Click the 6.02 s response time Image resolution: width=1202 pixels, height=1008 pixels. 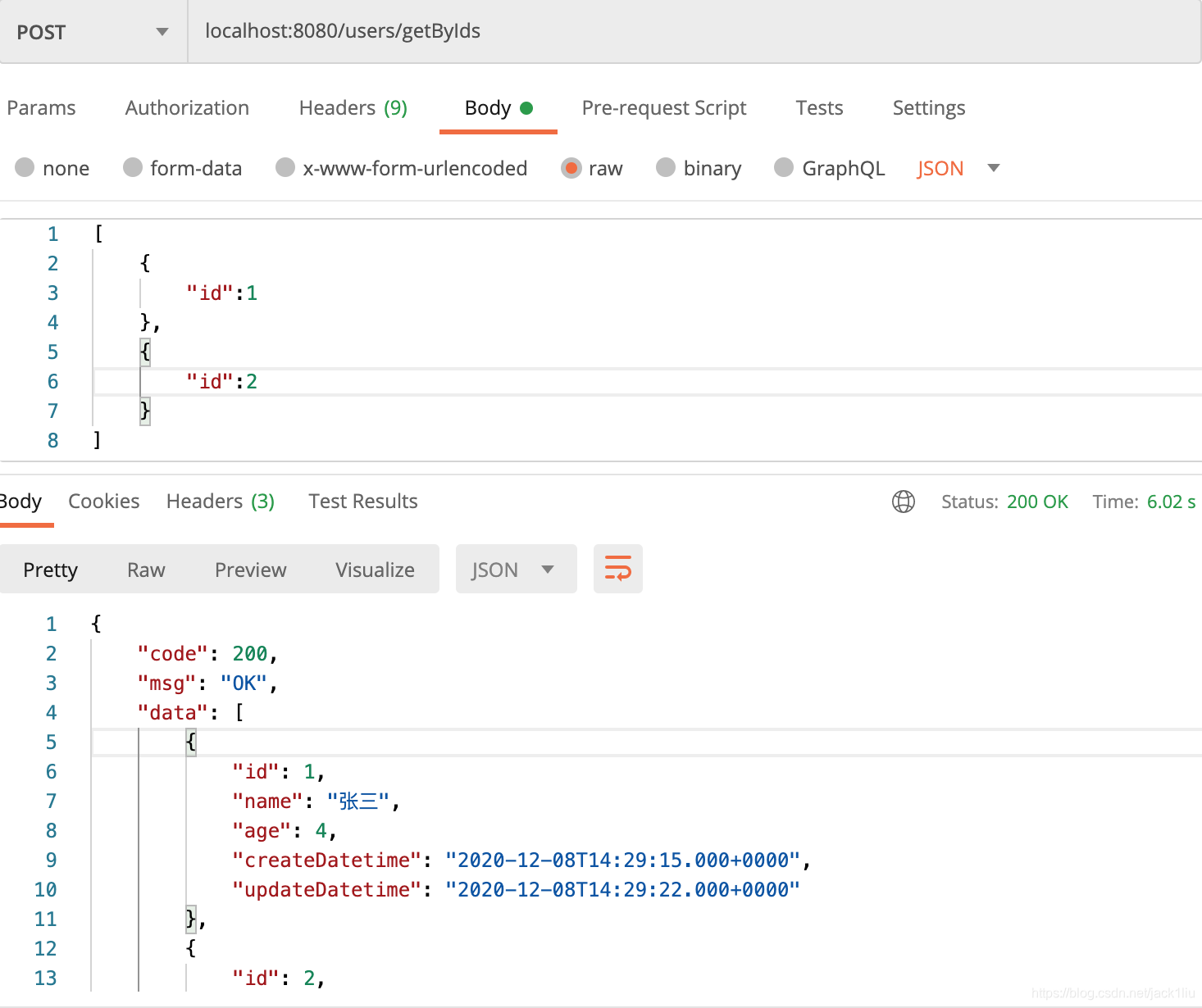1171,502
